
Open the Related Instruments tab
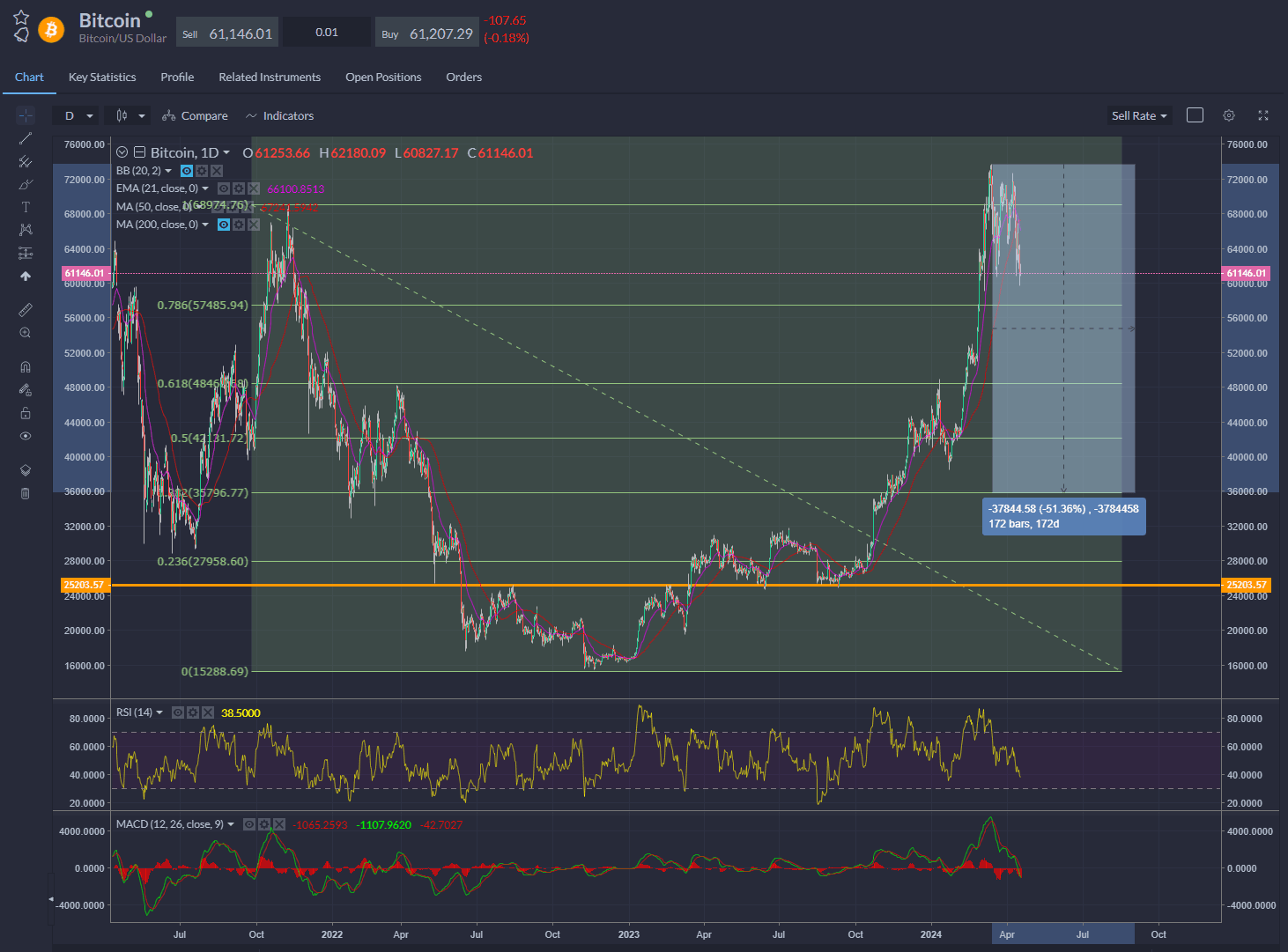[x=270, y=77]
